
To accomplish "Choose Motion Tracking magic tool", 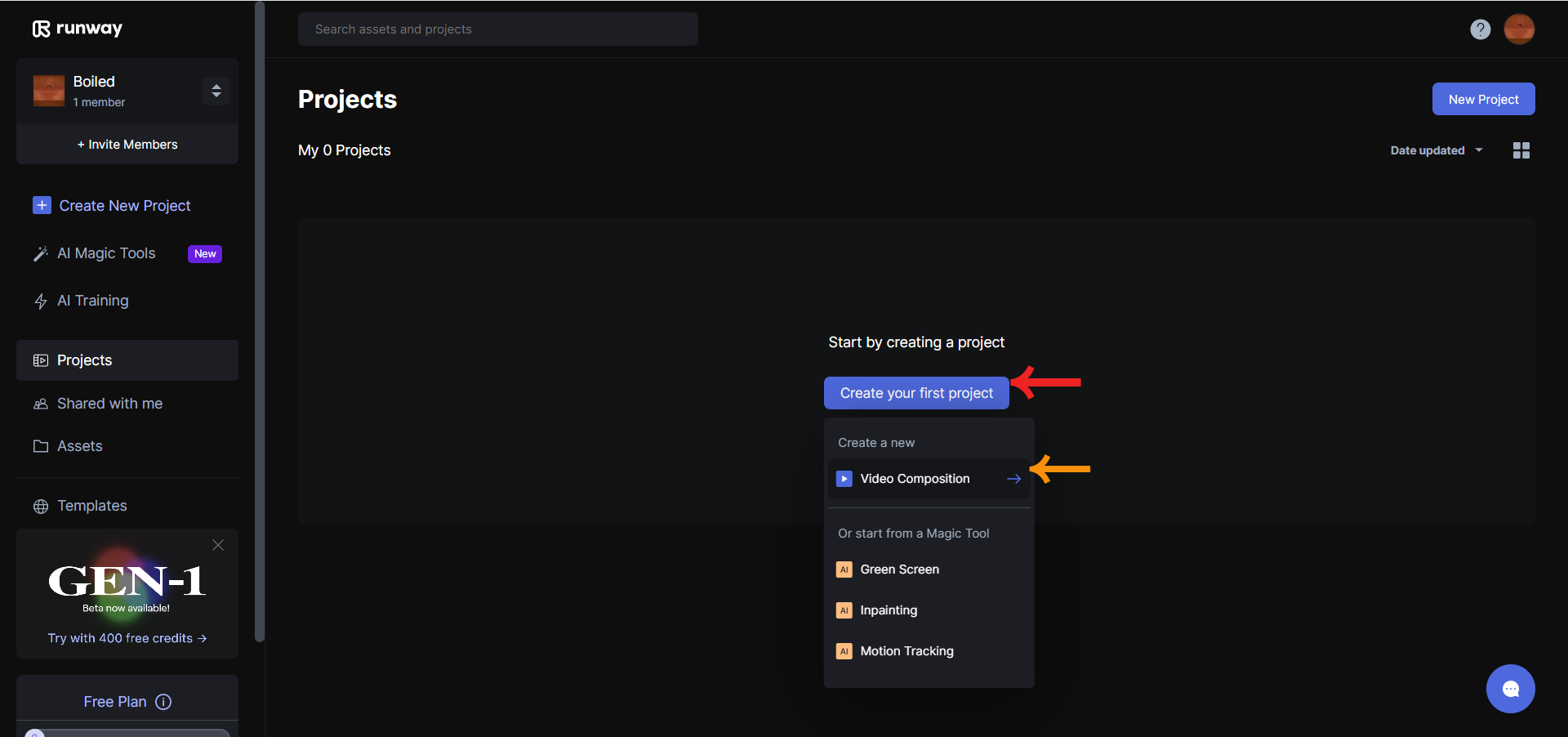I will [929, 651].
